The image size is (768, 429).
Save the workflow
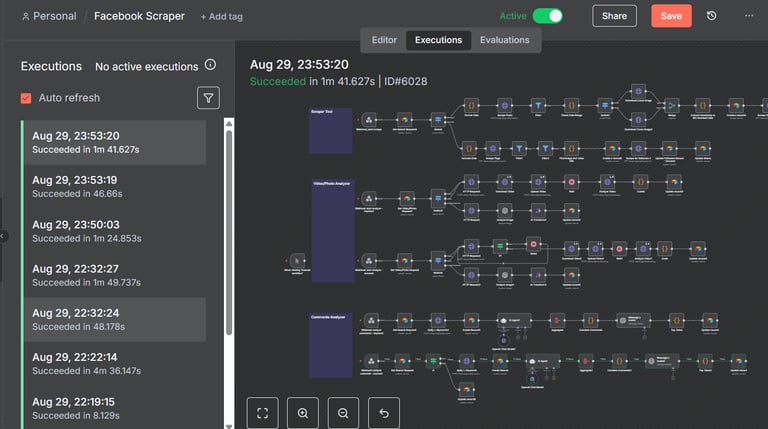tap(671, 16)
